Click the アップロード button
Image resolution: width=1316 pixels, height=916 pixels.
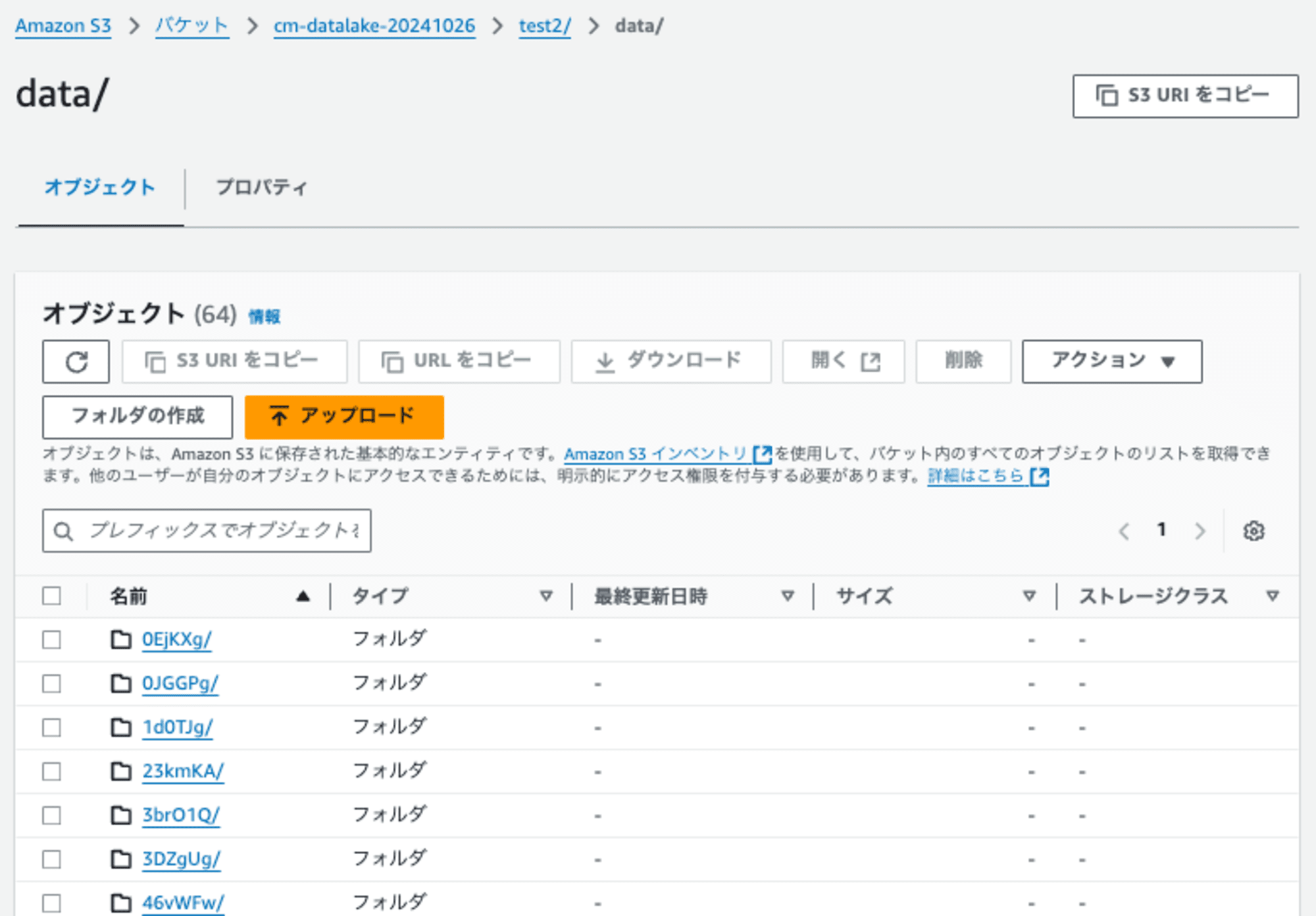click(x=344, y=417)
